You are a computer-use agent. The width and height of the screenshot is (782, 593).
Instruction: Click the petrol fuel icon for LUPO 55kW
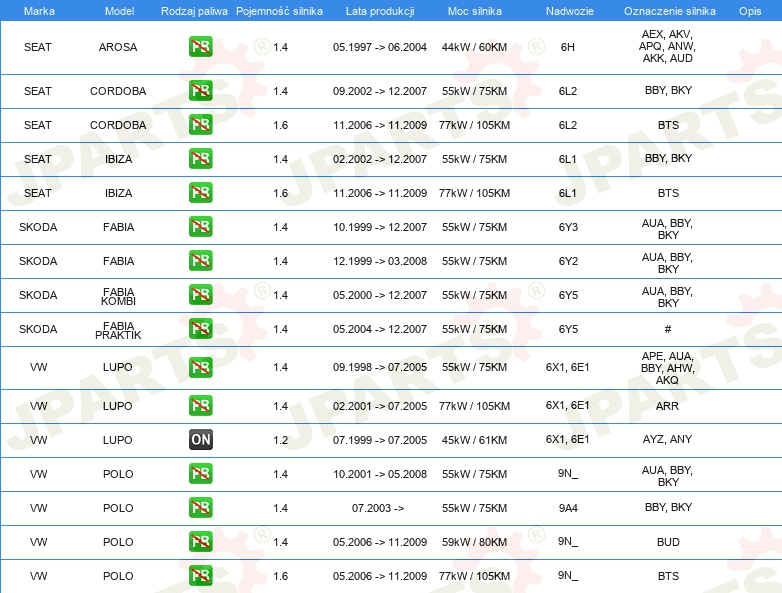click(200, 368)
